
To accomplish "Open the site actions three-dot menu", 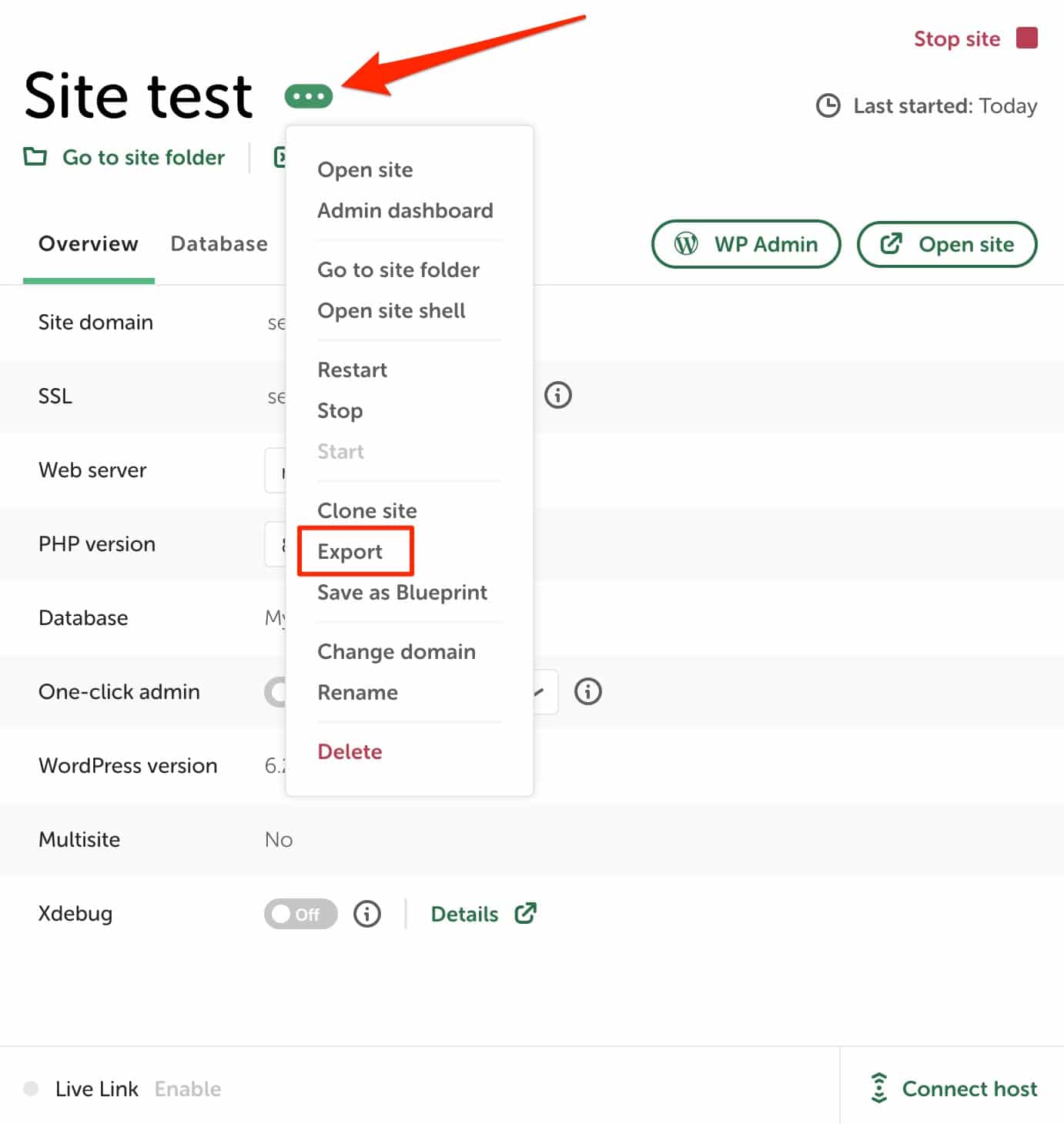I will pos(308,97).
